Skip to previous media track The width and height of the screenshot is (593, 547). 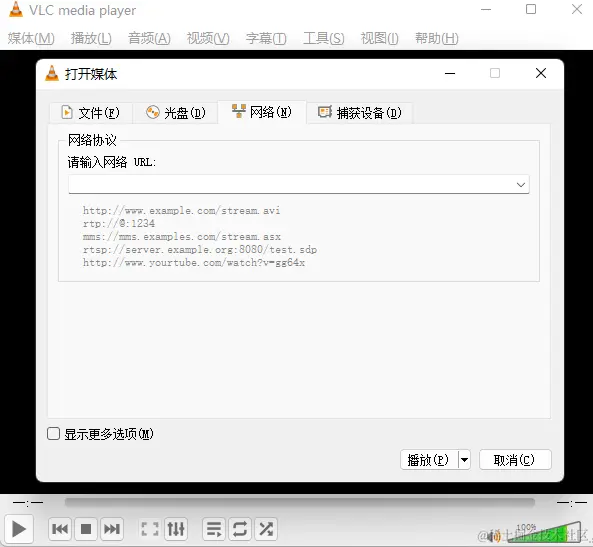click(x=60, y=529)
